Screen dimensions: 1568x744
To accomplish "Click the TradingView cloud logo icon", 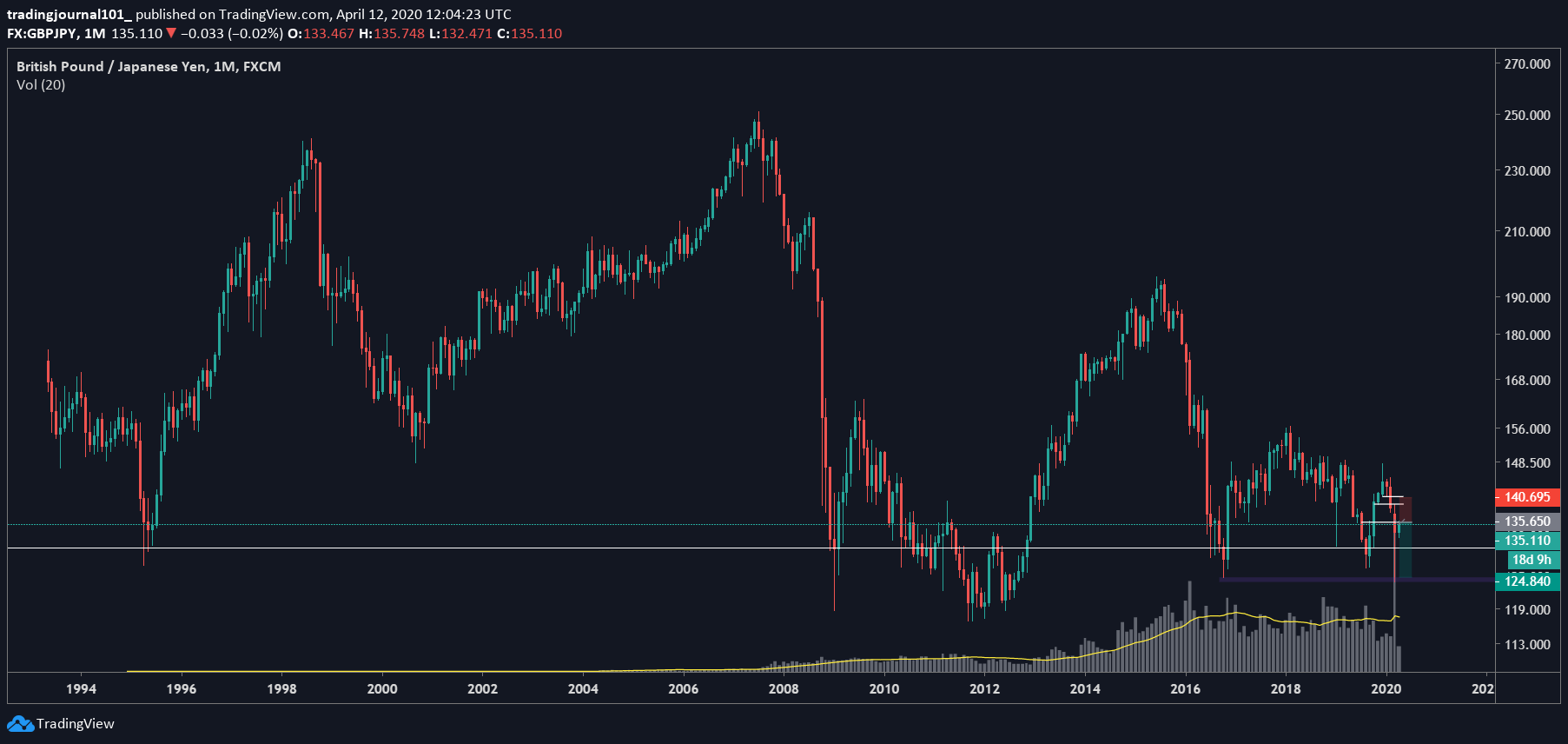I will [21, 723].
